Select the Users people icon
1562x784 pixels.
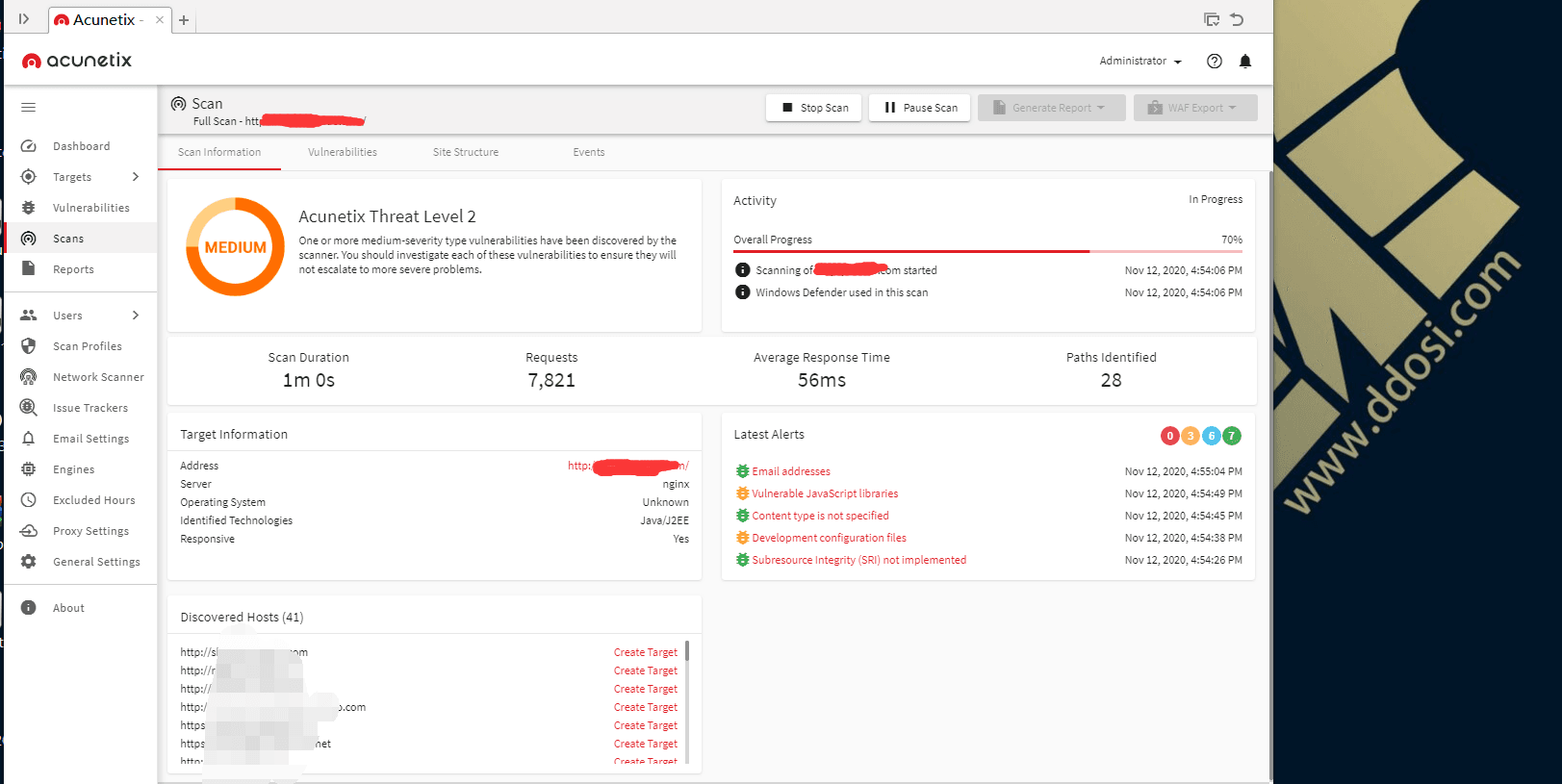pos(29,316)
